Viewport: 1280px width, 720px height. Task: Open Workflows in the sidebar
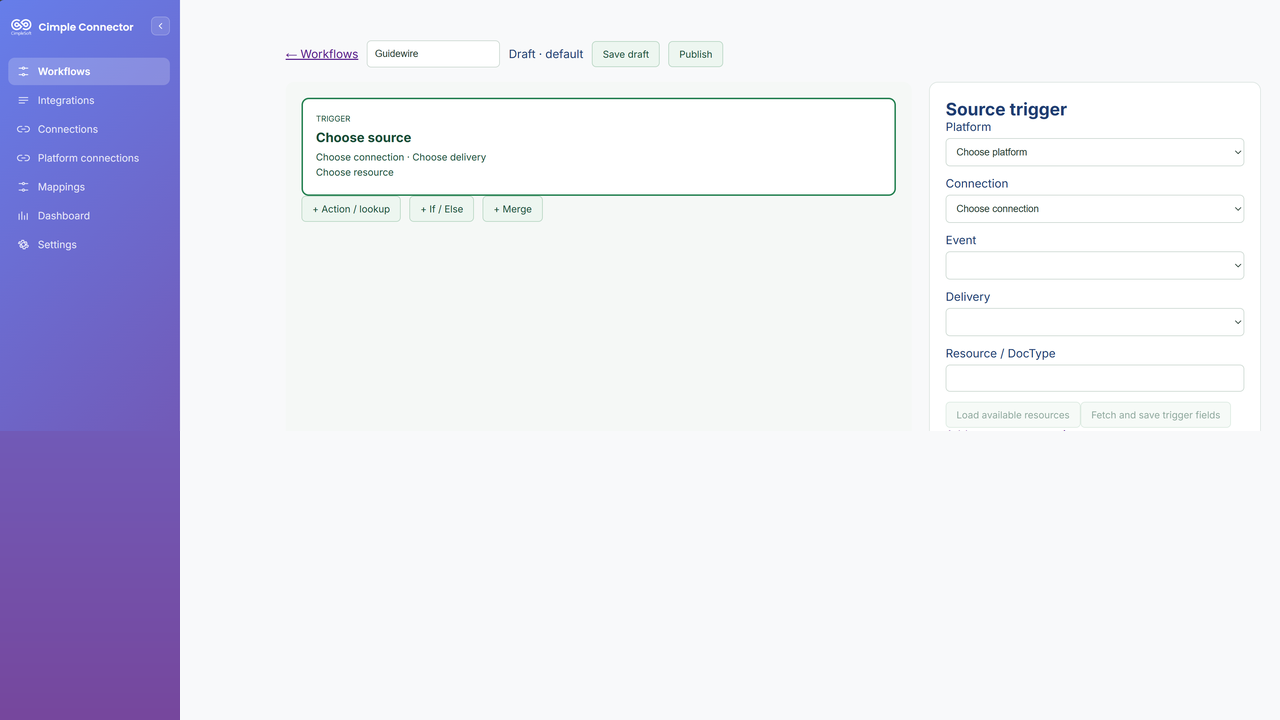click(89, 72)
